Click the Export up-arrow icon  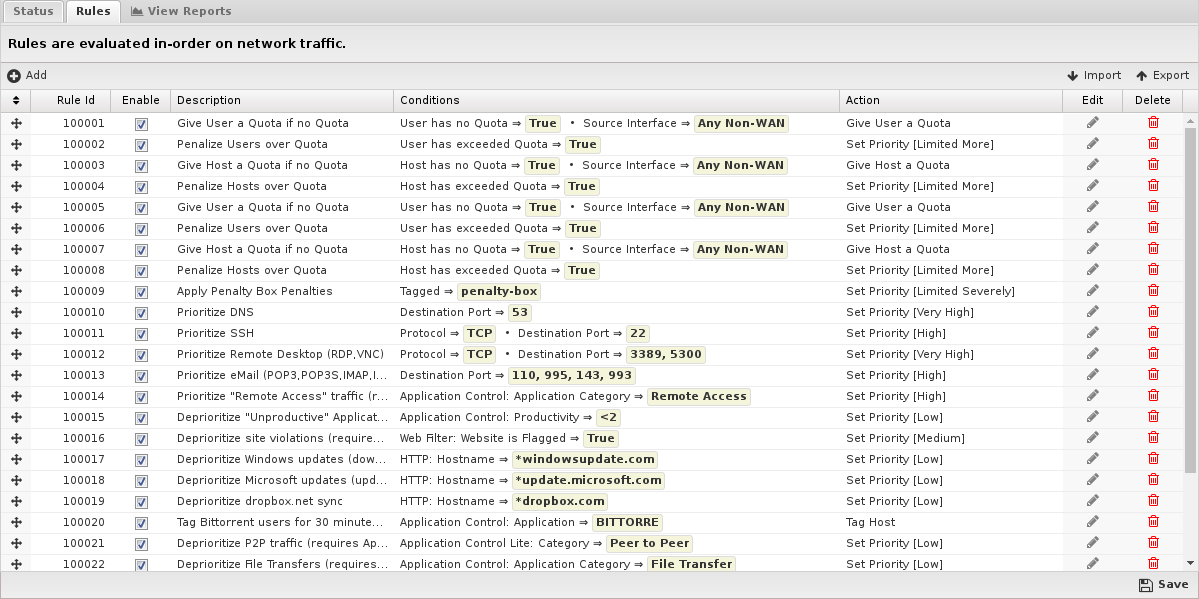[1142, 76]
